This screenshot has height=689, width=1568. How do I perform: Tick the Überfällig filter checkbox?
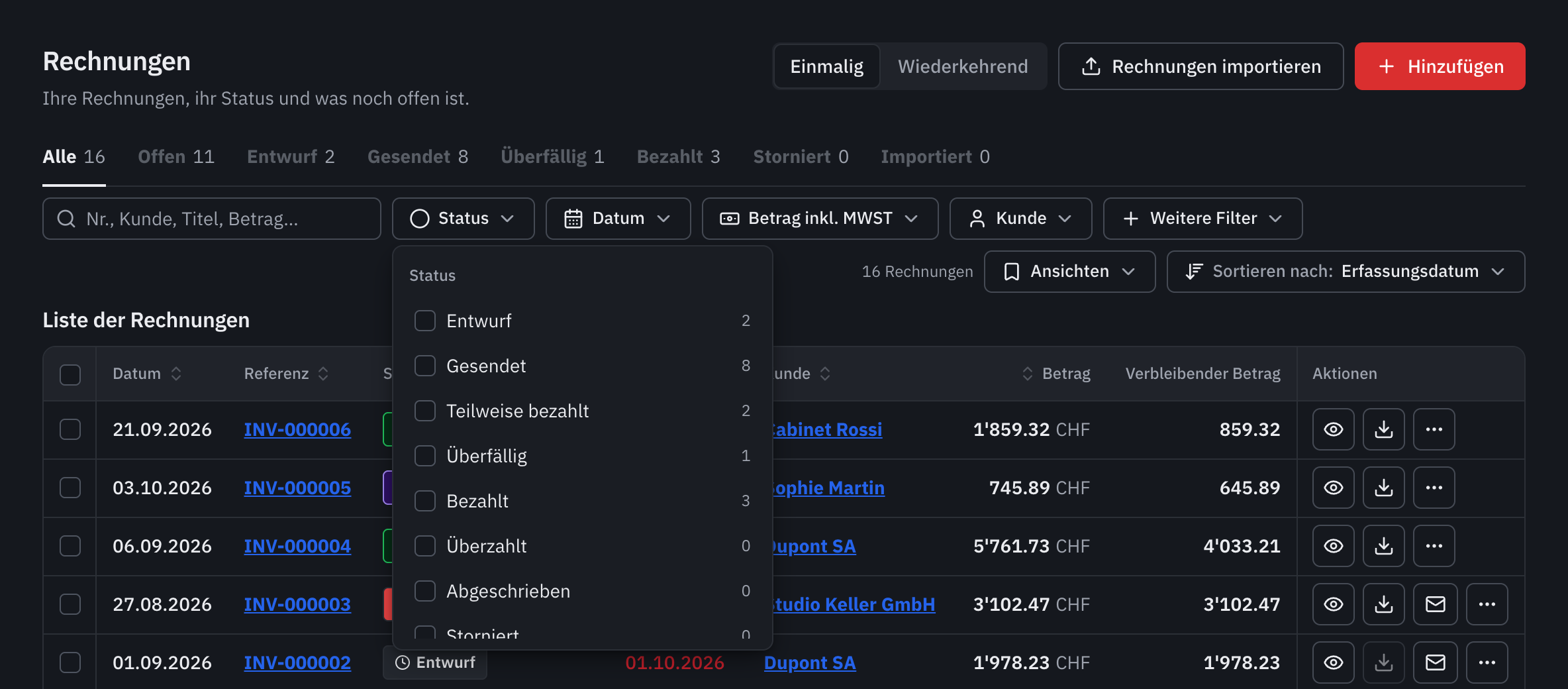click(x=425, y=456)
